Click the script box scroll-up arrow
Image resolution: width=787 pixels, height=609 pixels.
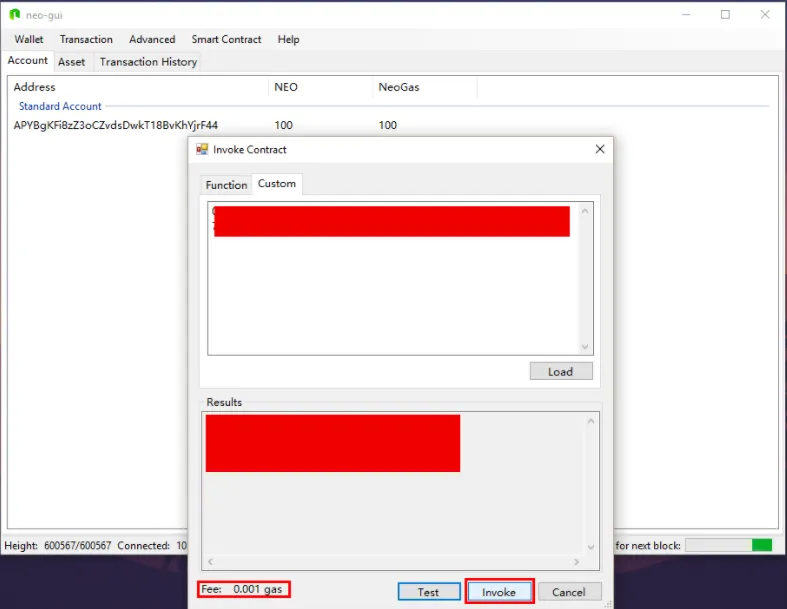[585, 211]
